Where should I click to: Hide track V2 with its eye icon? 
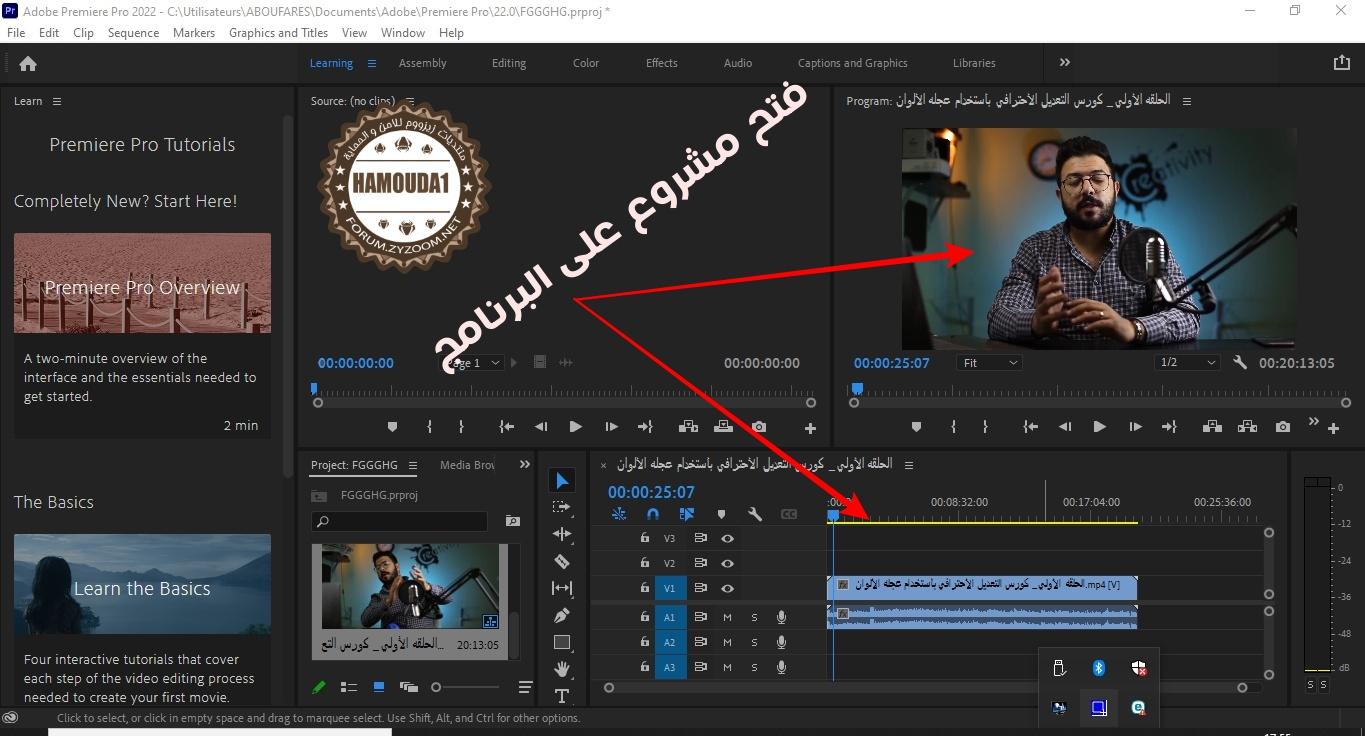click(x=727, y=563)
